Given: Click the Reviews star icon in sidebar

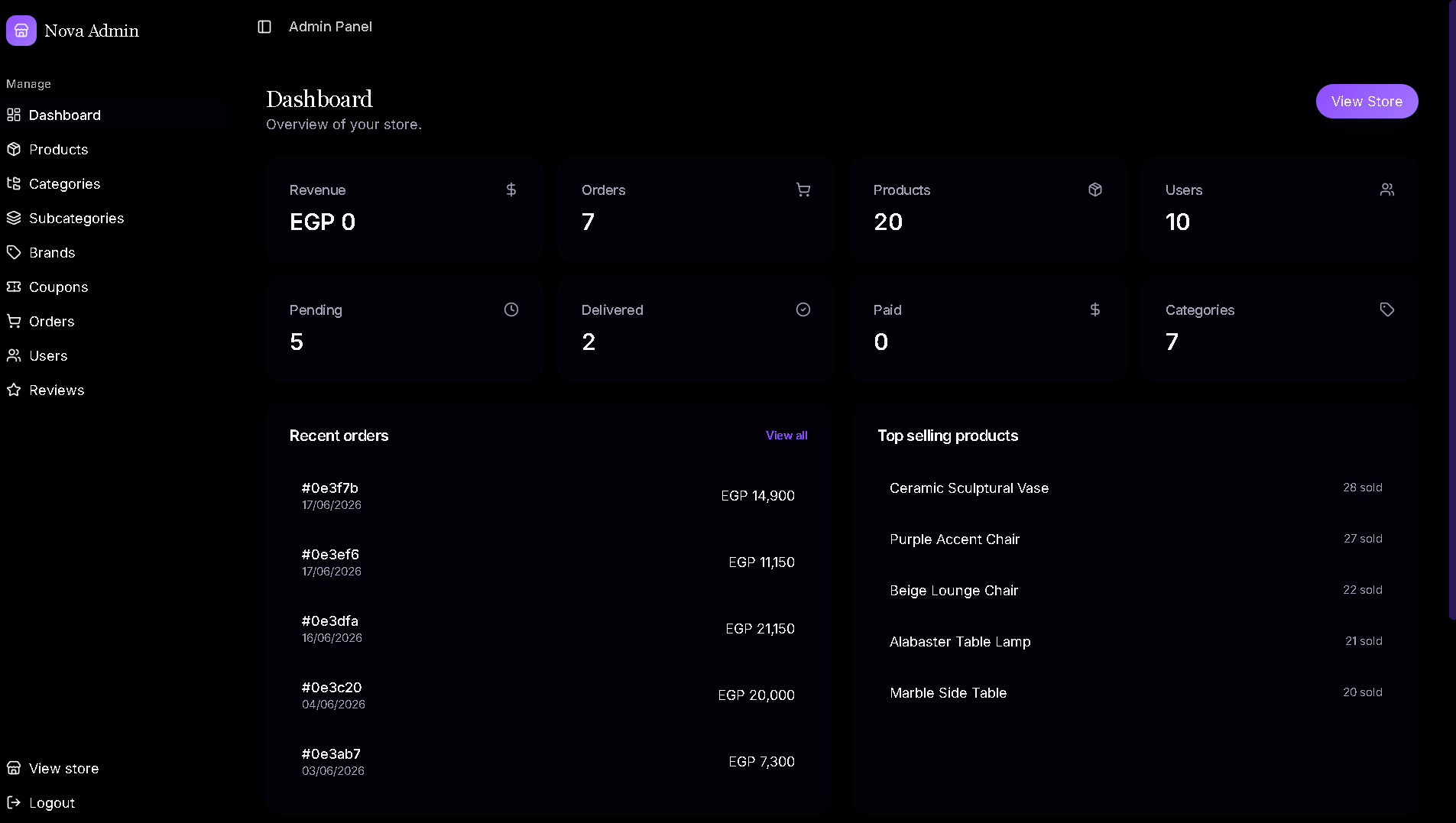Looking at the screenshot, I should (14, 390).
